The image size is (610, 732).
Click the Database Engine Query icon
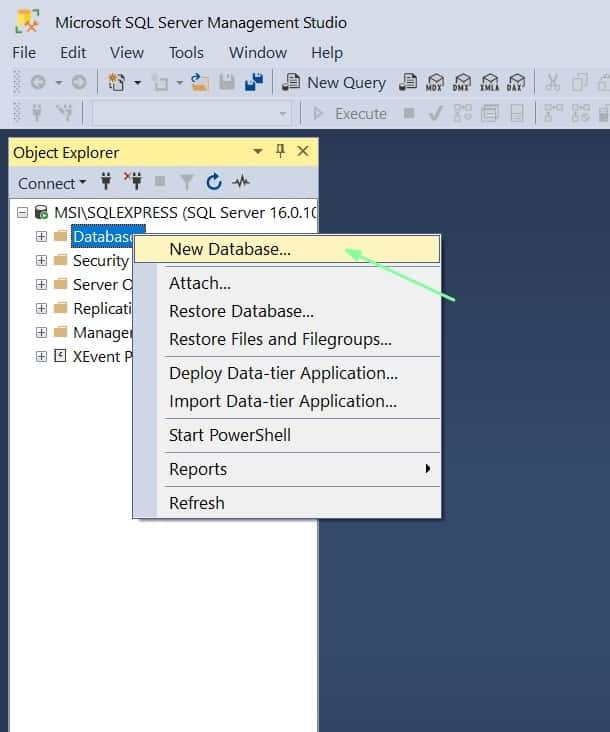point(408,83)
